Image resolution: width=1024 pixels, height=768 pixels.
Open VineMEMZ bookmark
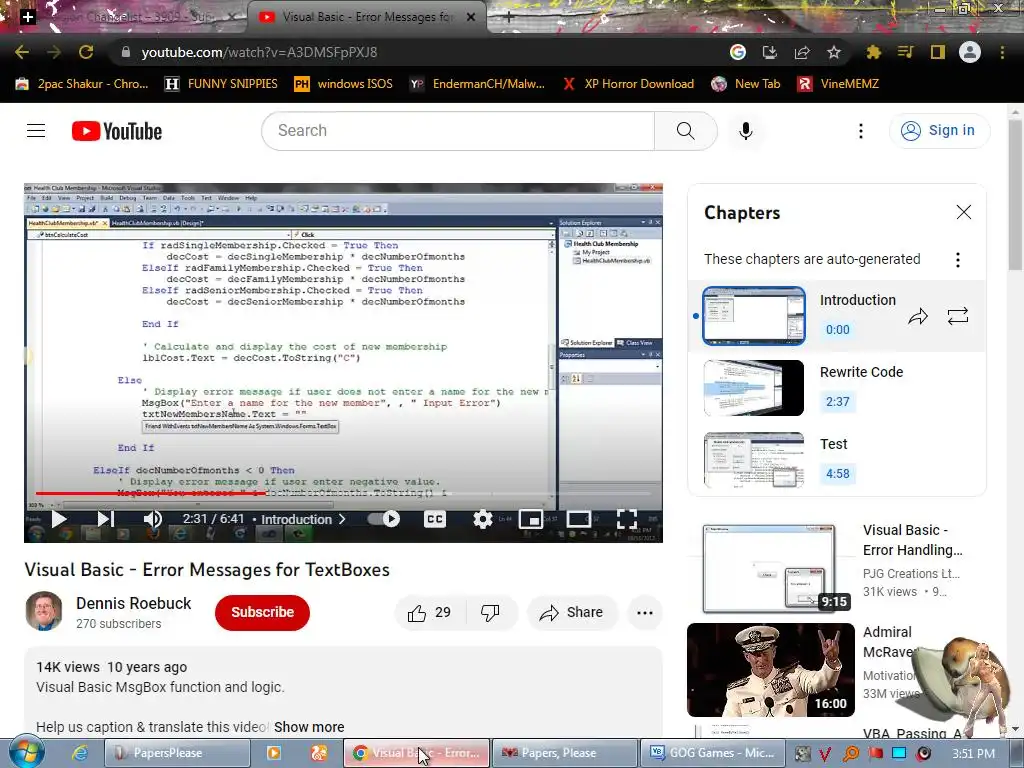[x=839, y=84]
